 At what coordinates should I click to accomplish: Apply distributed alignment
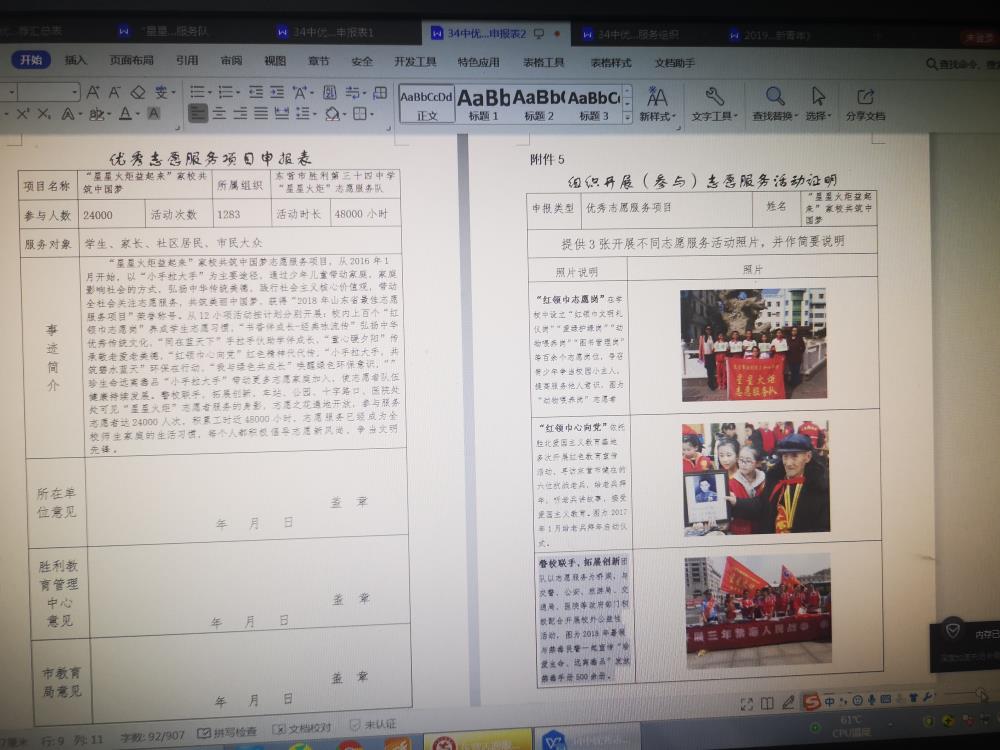282,114
